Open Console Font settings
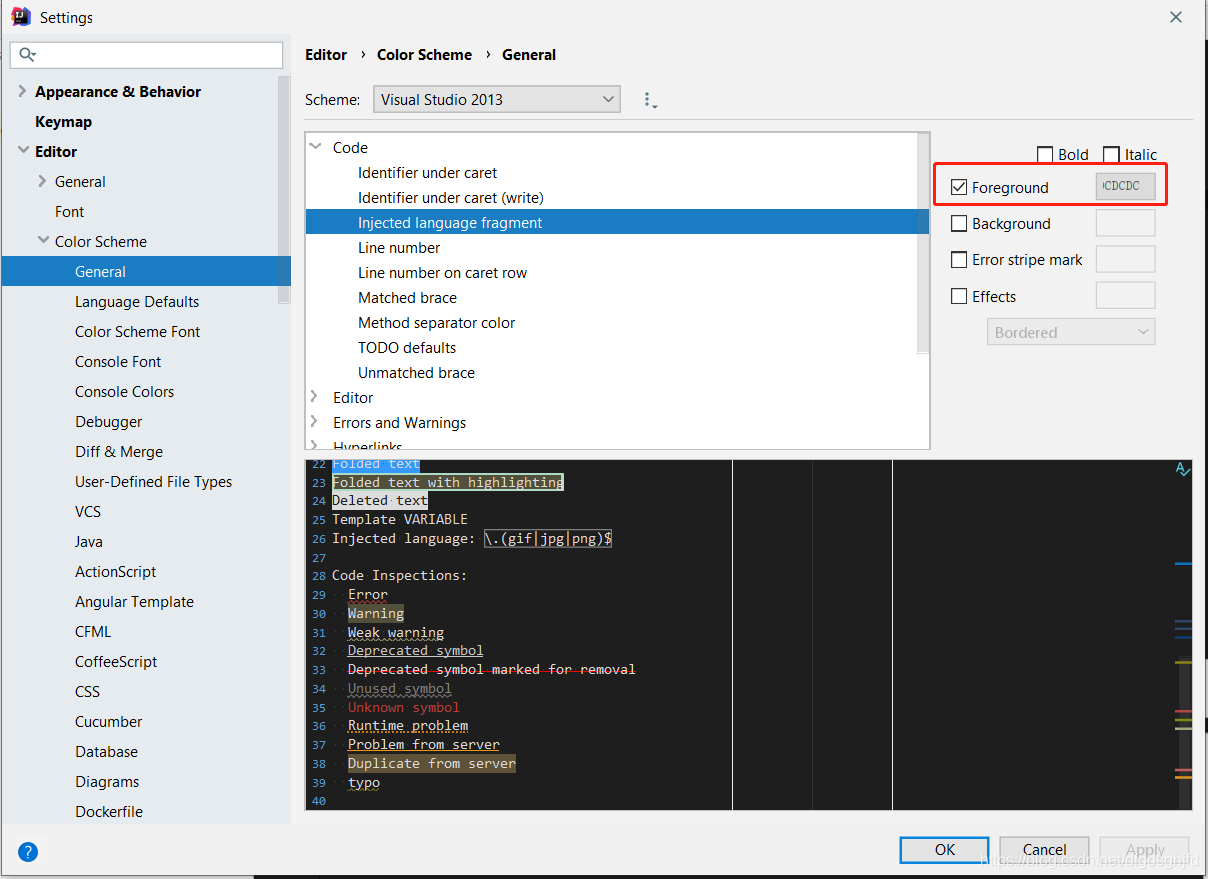1208x879 pixels. coord(118,361)
